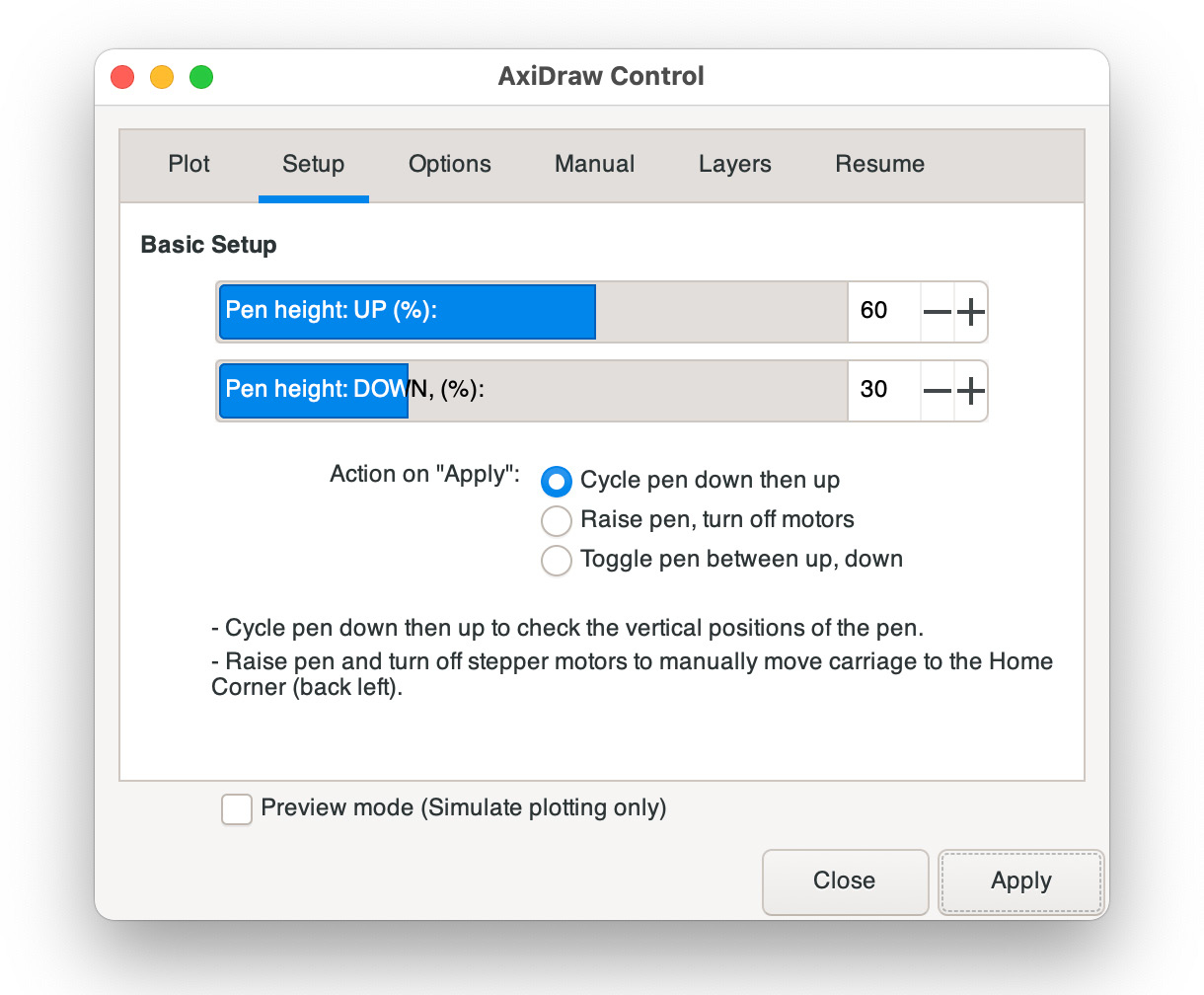Click the Close button

(x=845, y=881)
